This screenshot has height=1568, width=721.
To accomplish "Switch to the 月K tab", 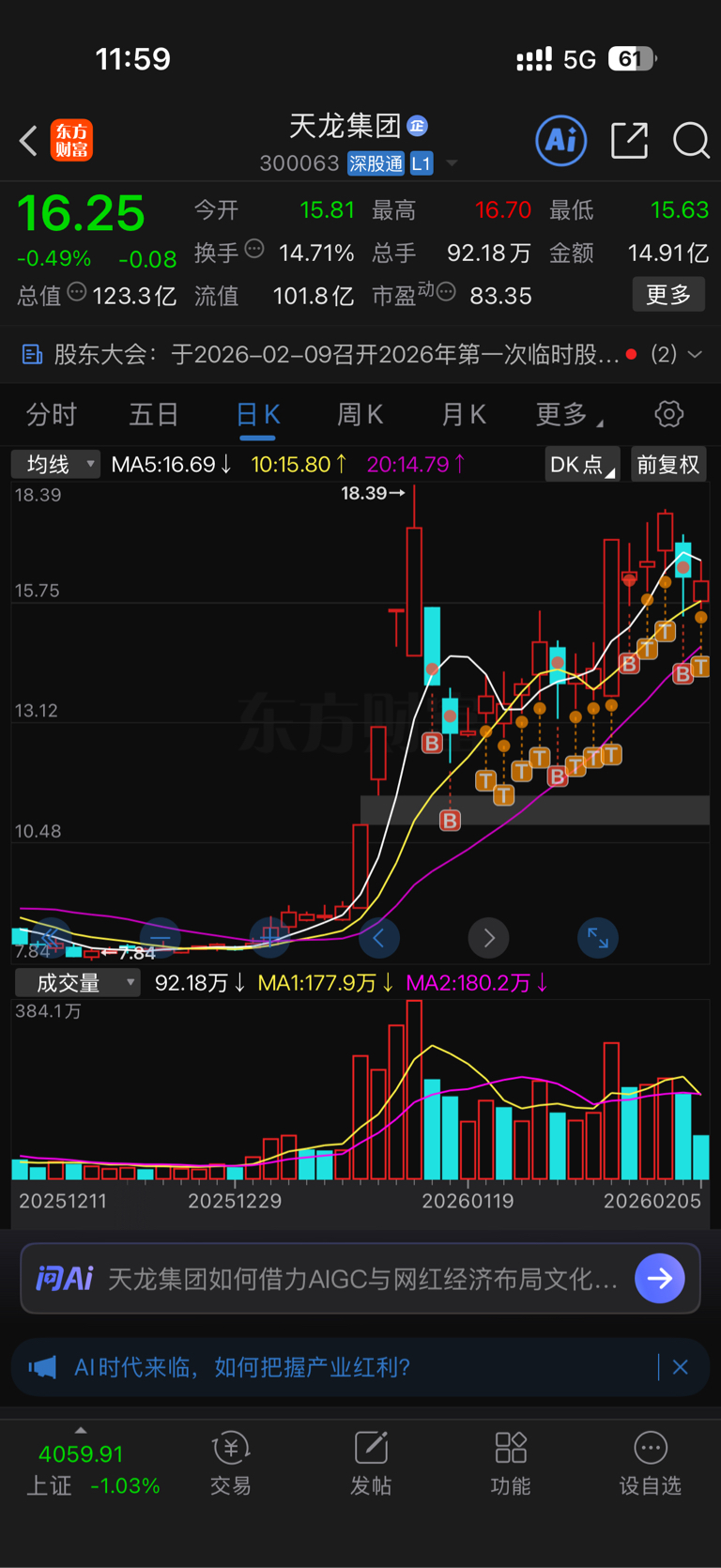I will (464, 414).
